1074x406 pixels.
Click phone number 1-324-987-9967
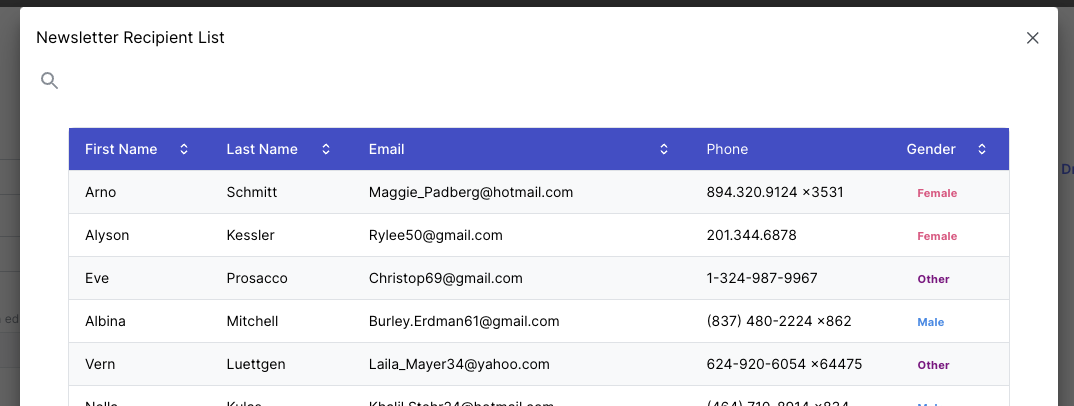761,278
